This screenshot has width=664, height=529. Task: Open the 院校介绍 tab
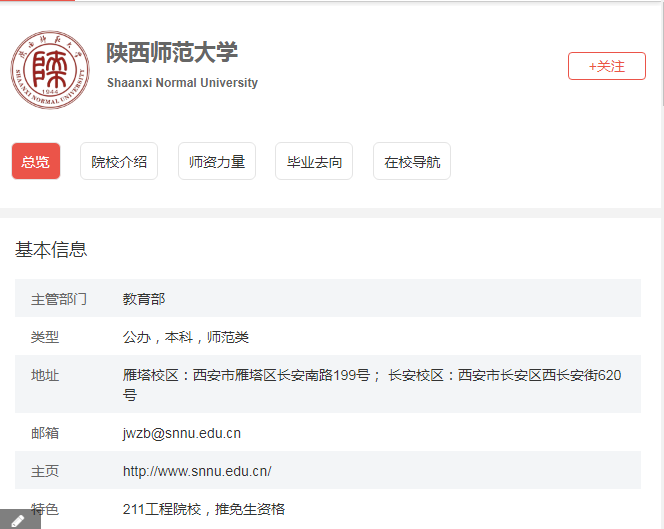(119, 161)
